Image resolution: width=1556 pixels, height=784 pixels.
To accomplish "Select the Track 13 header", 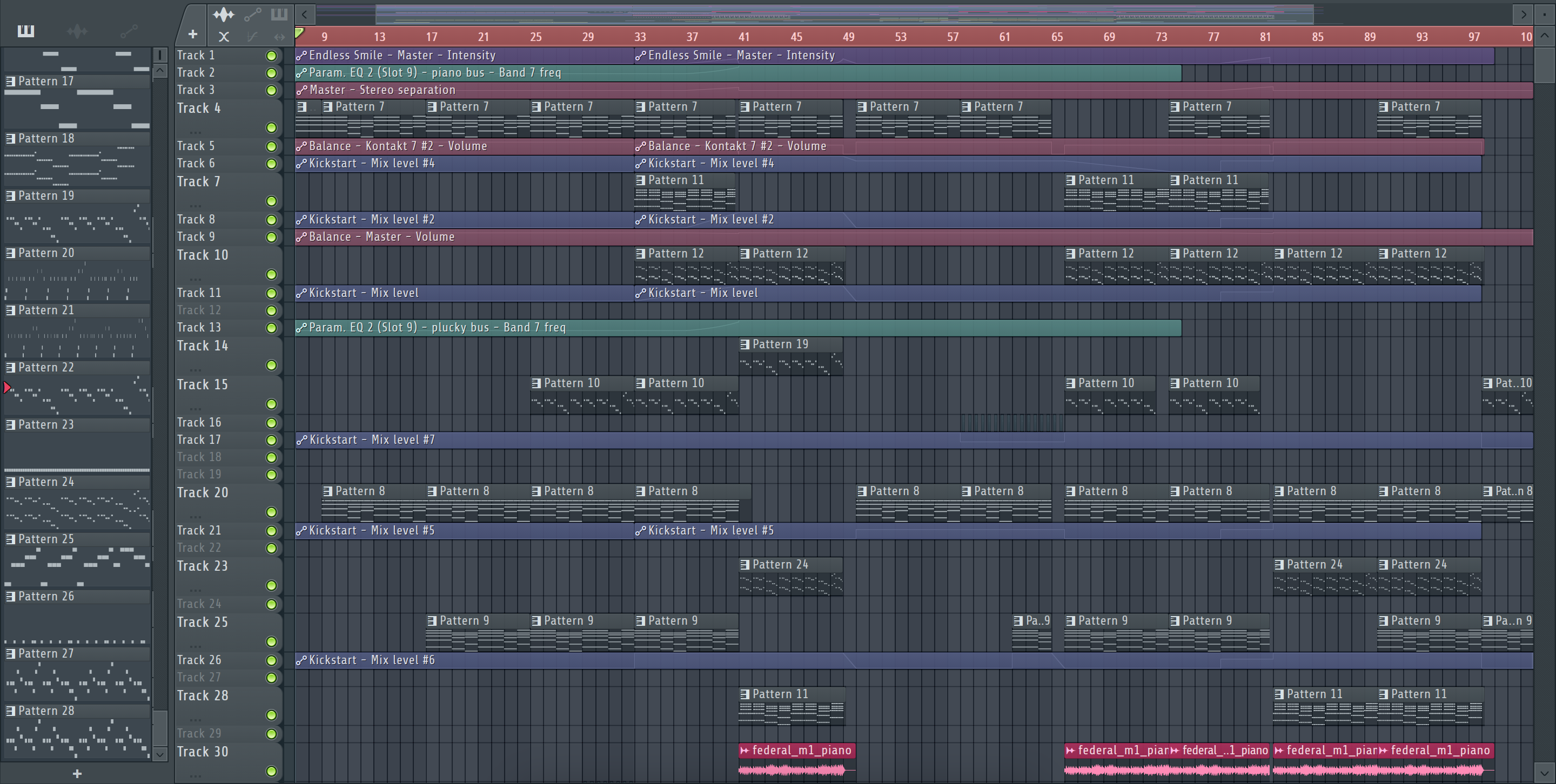I will pos(229,328).
